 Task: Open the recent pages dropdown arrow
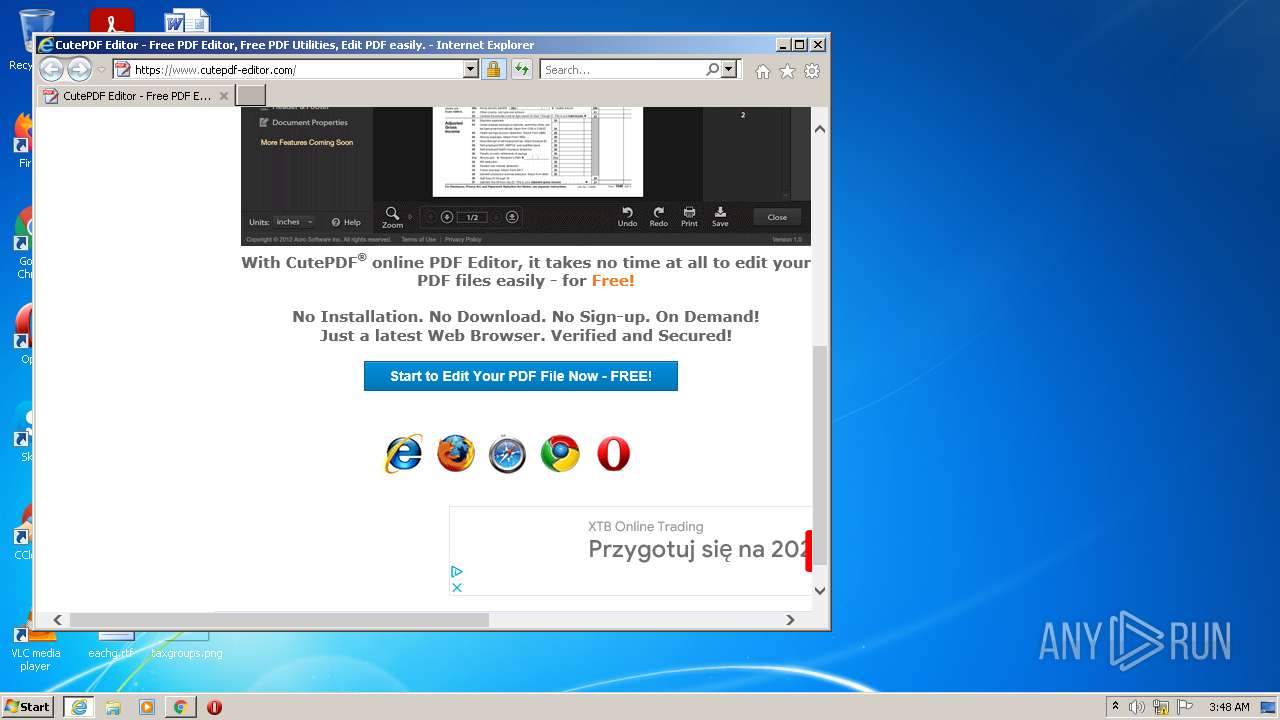tap(101, 70)
